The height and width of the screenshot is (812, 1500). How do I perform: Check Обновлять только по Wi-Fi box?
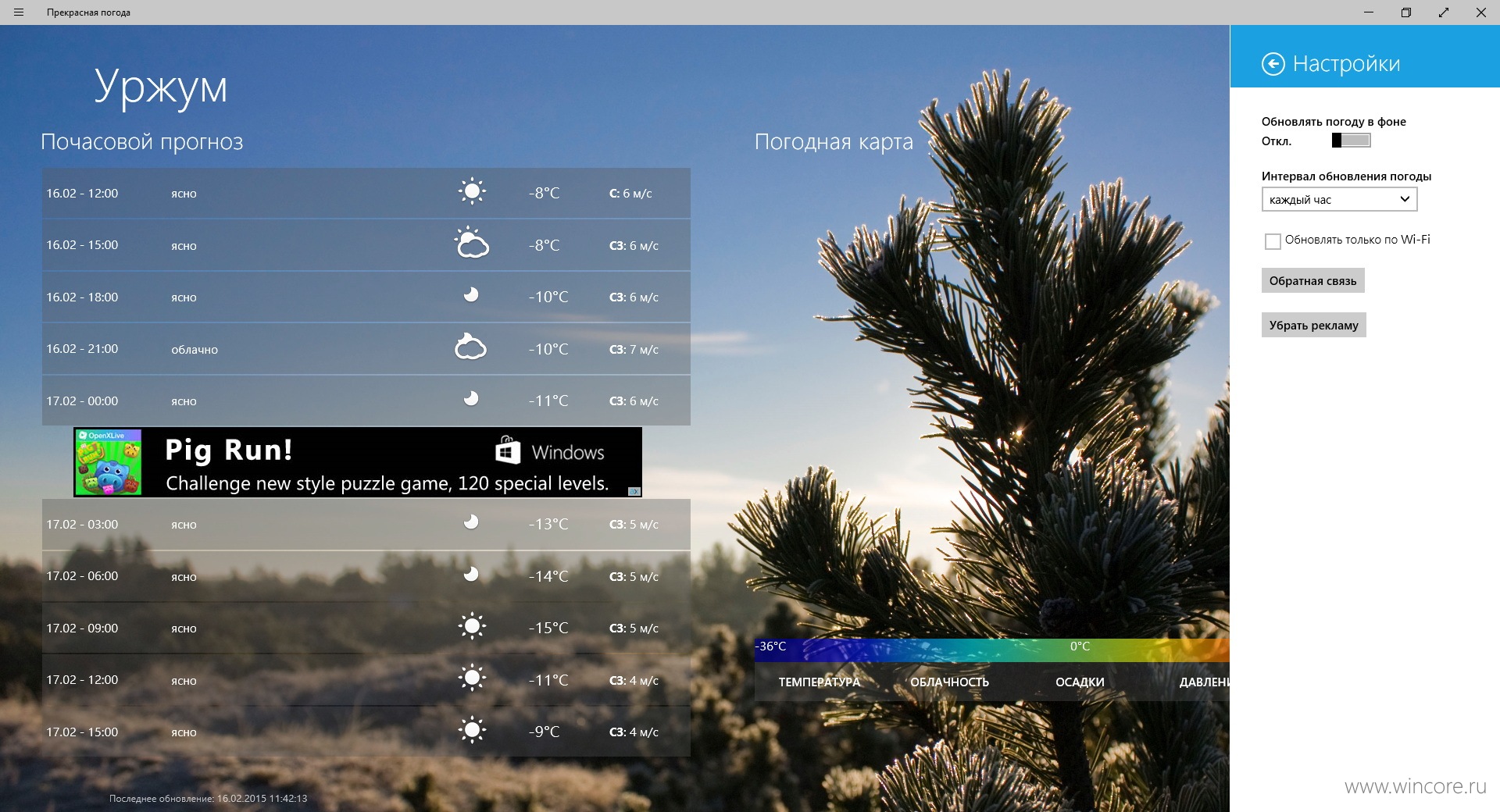pos(1273,241)
